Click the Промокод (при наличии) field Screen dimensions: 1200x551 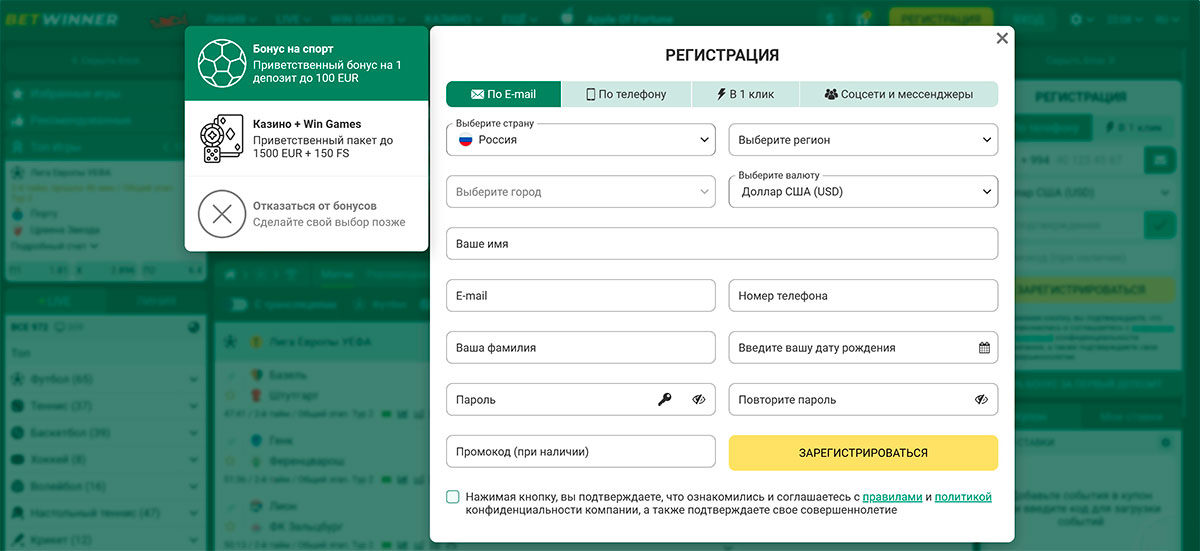[581, 452]
